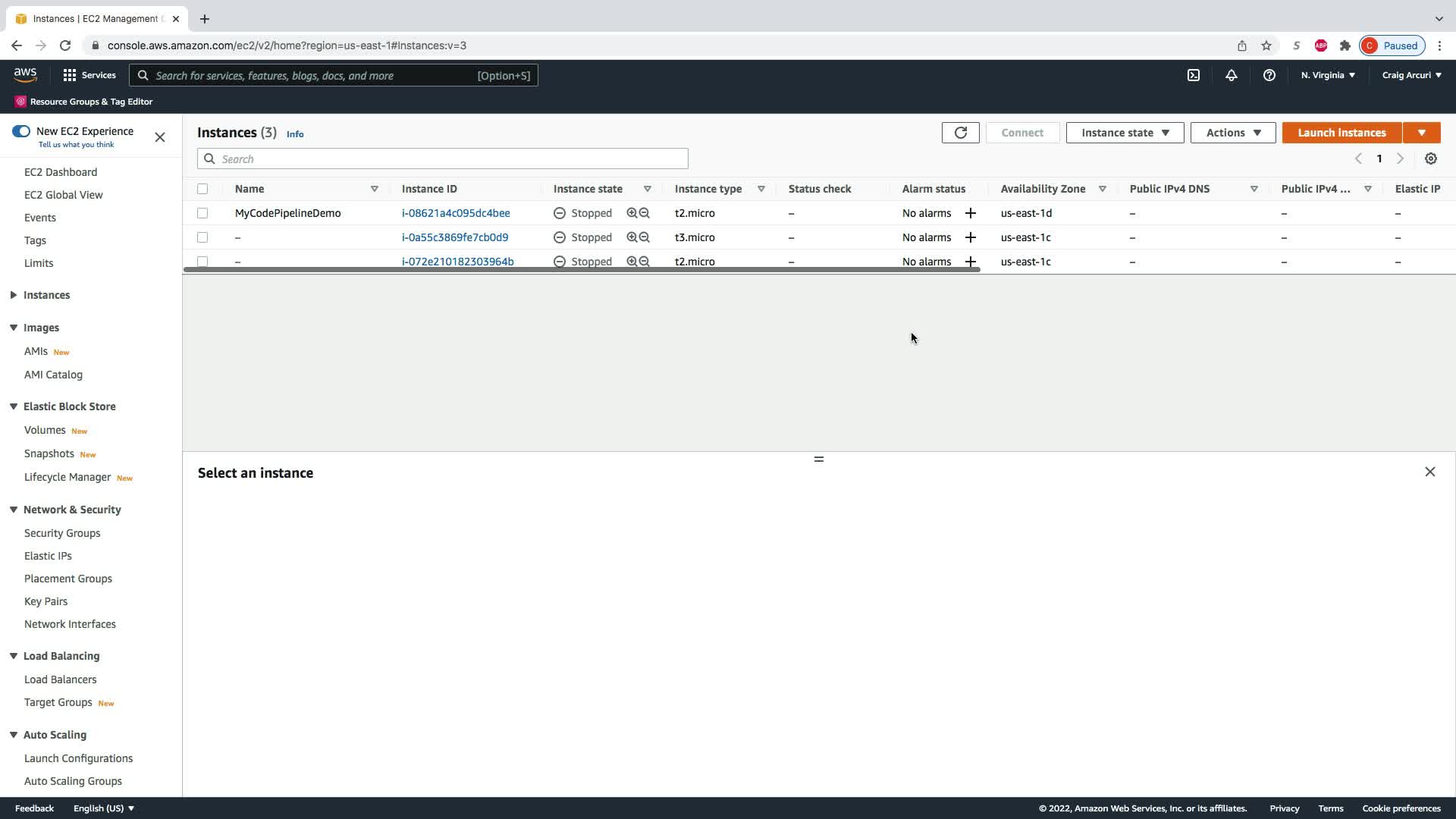1456x819 pixels.
Task: Select all instances with header checkbox
Action: tap(202, 189)
